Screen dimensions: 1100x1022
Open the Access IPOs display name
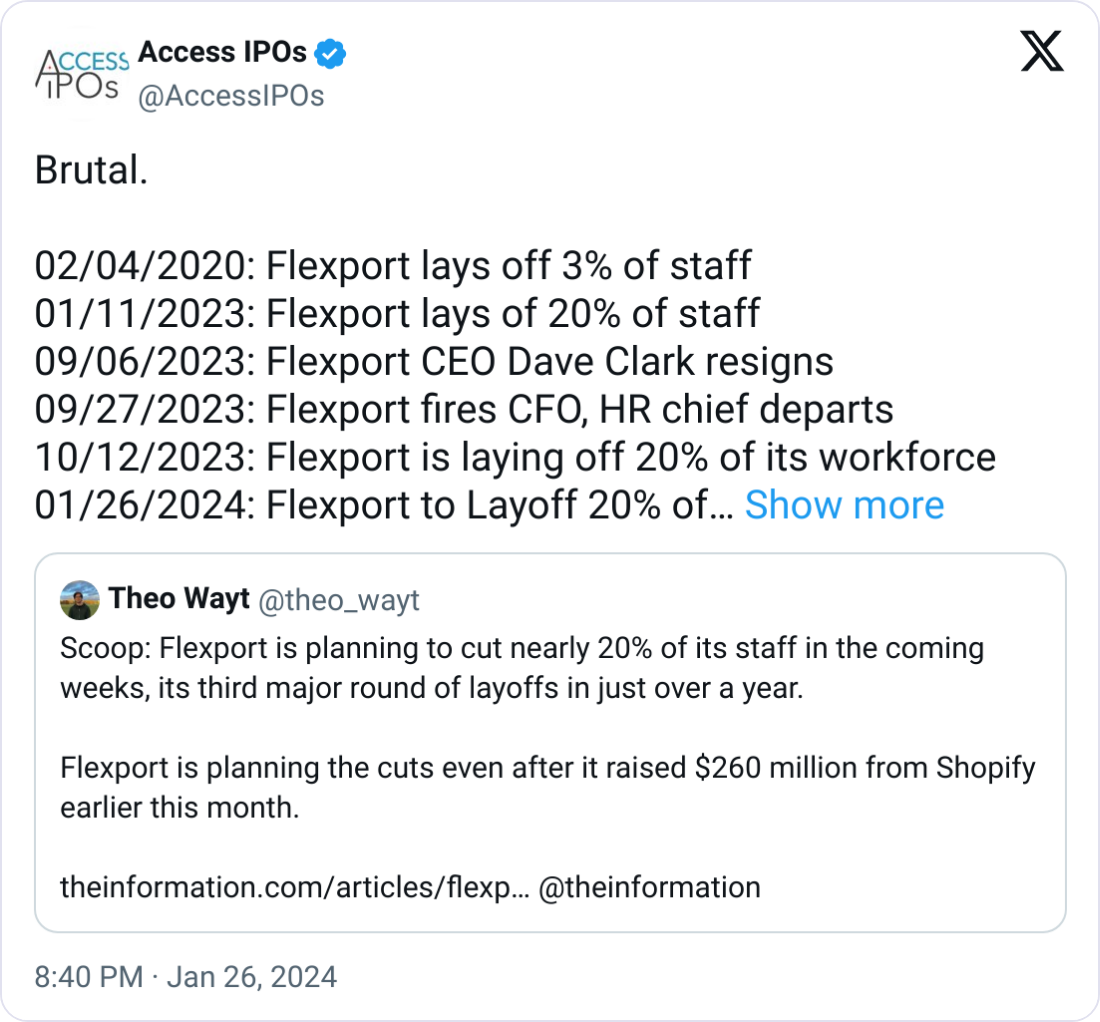click(x=222, y=53)
